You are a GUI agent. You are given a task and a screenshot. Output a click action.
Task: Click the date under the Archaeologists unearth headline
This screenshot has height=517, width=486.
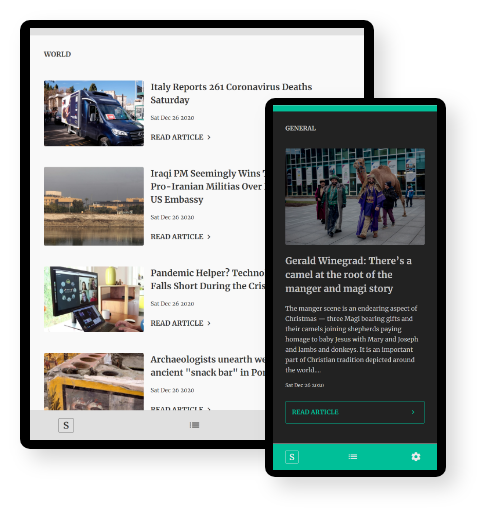(x=172, y=390)
